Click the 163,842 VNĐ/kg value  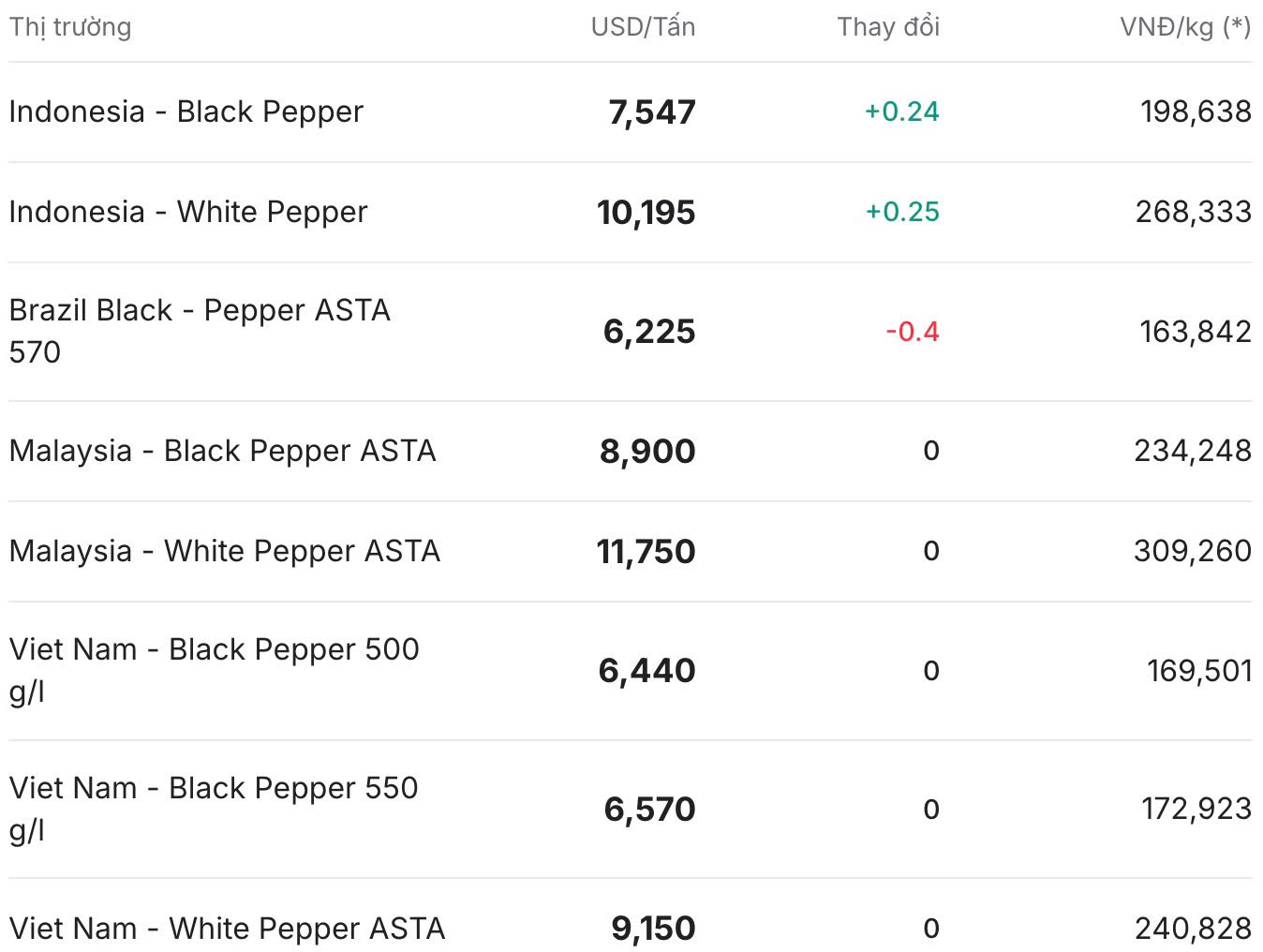pos(1195,332)
